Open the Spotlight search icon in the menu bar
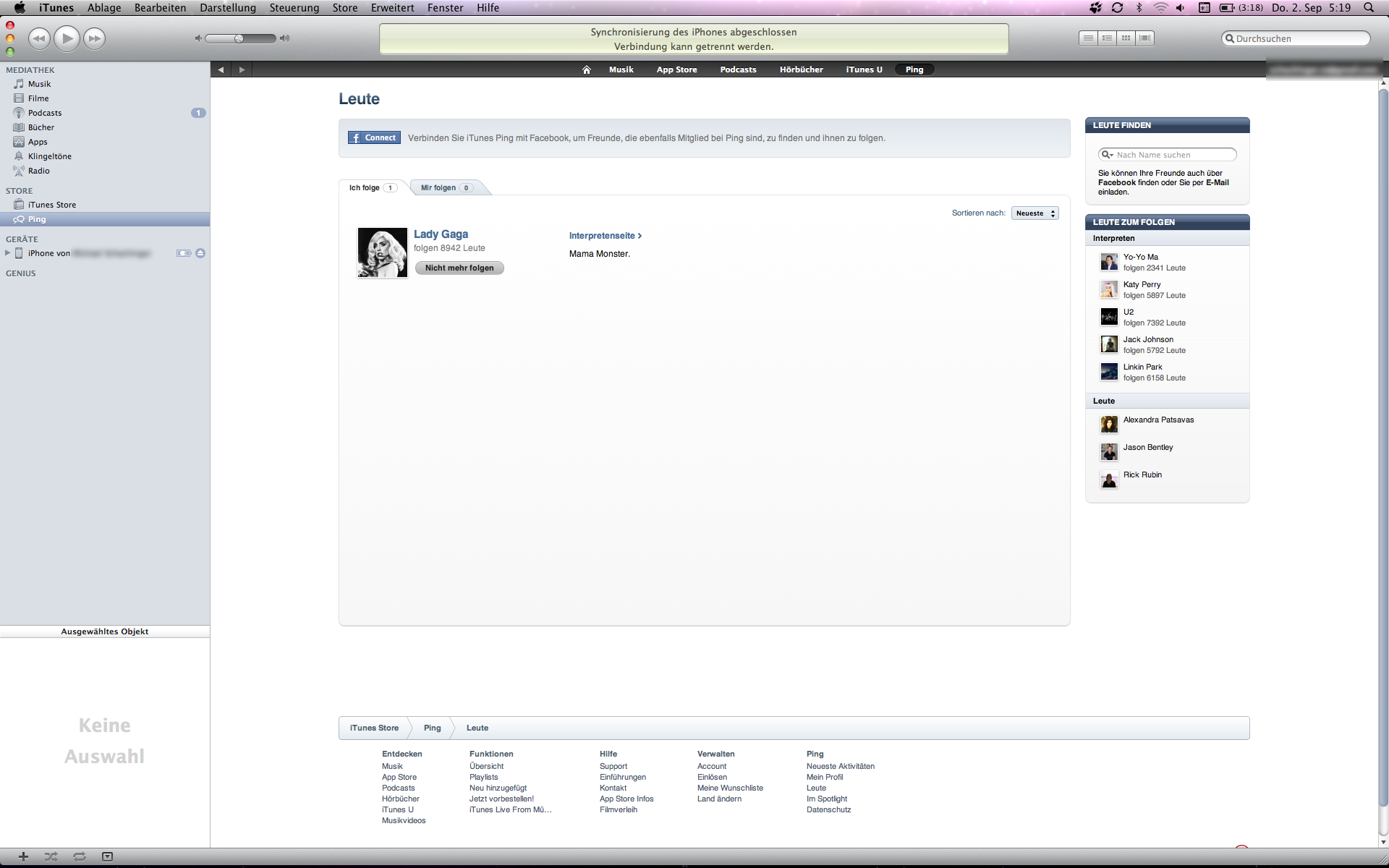The height and width of the screenshot is (868, 1389). point(1369,8)
